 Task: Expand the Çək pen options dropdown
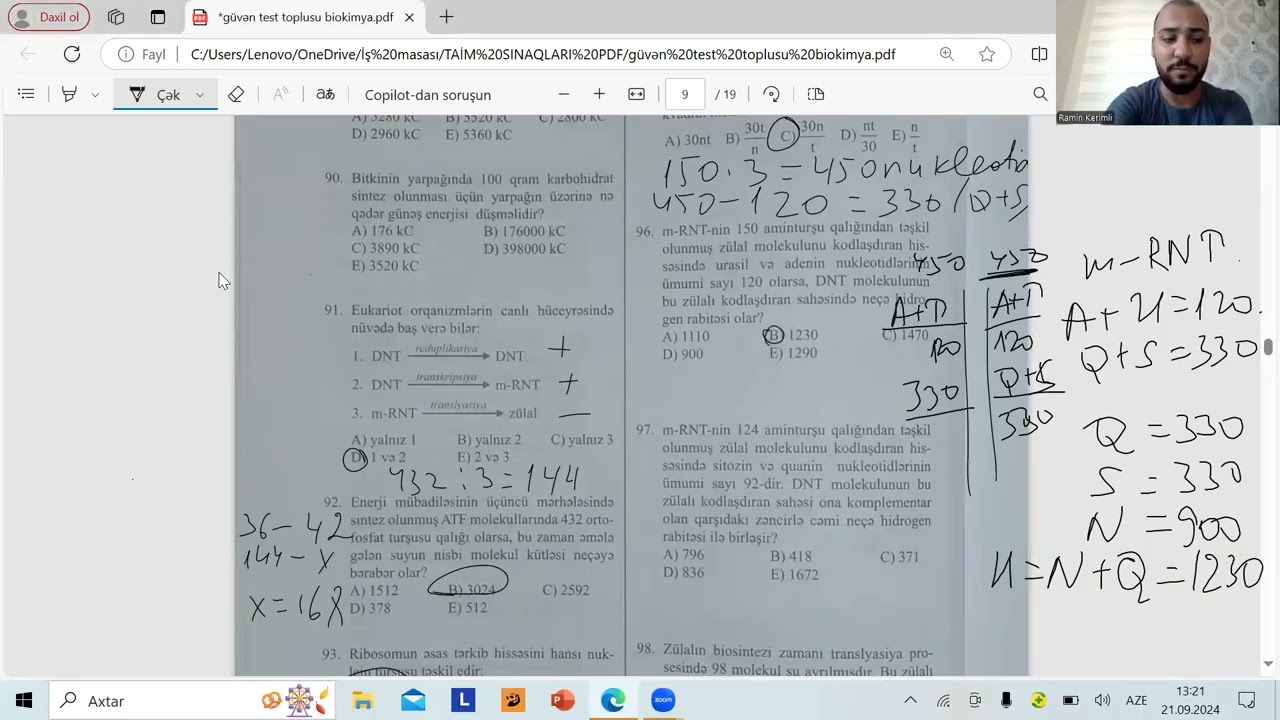pyautogui.click(x=200, y=94)
